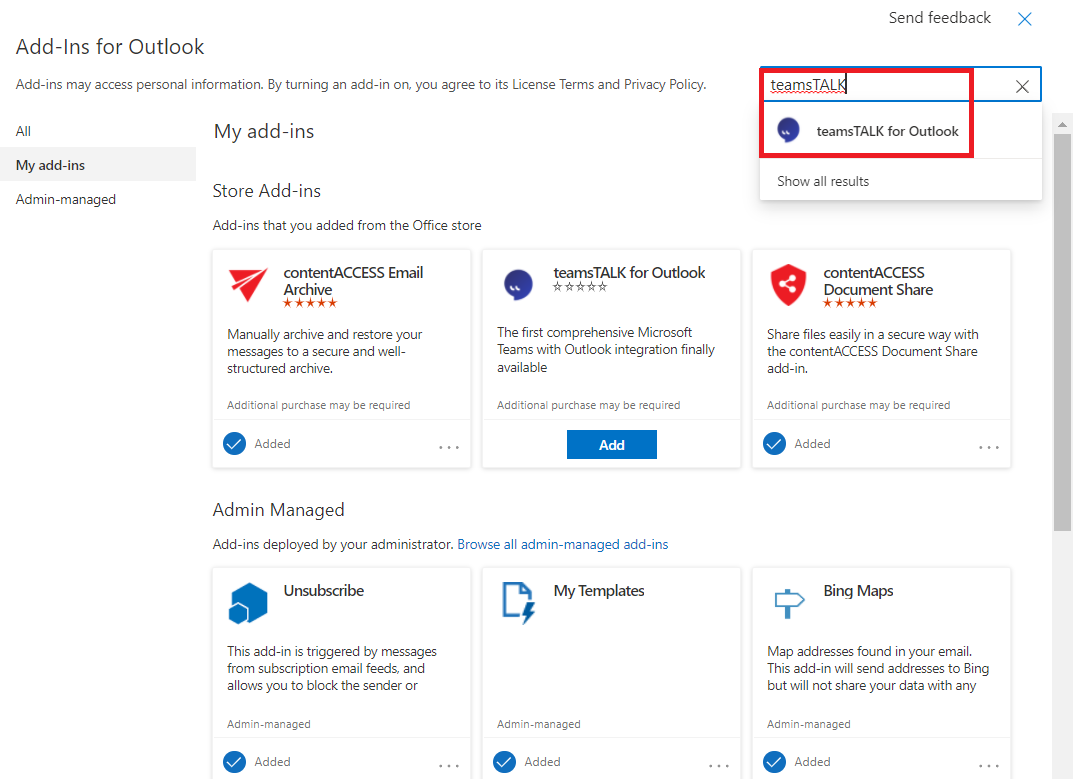Click the contentACCESS Email Archive paper plane icon

(248, 285)
